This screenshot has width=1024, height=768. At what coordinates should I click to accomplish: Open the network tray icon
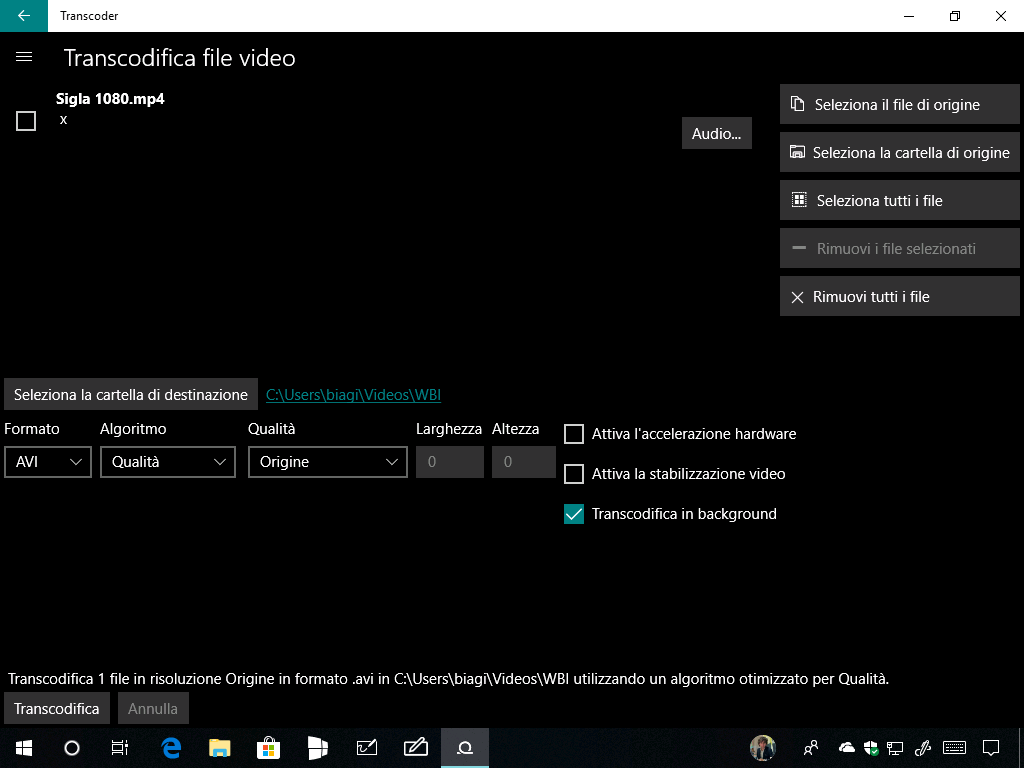pyautogui.click(x=895, y=748)
